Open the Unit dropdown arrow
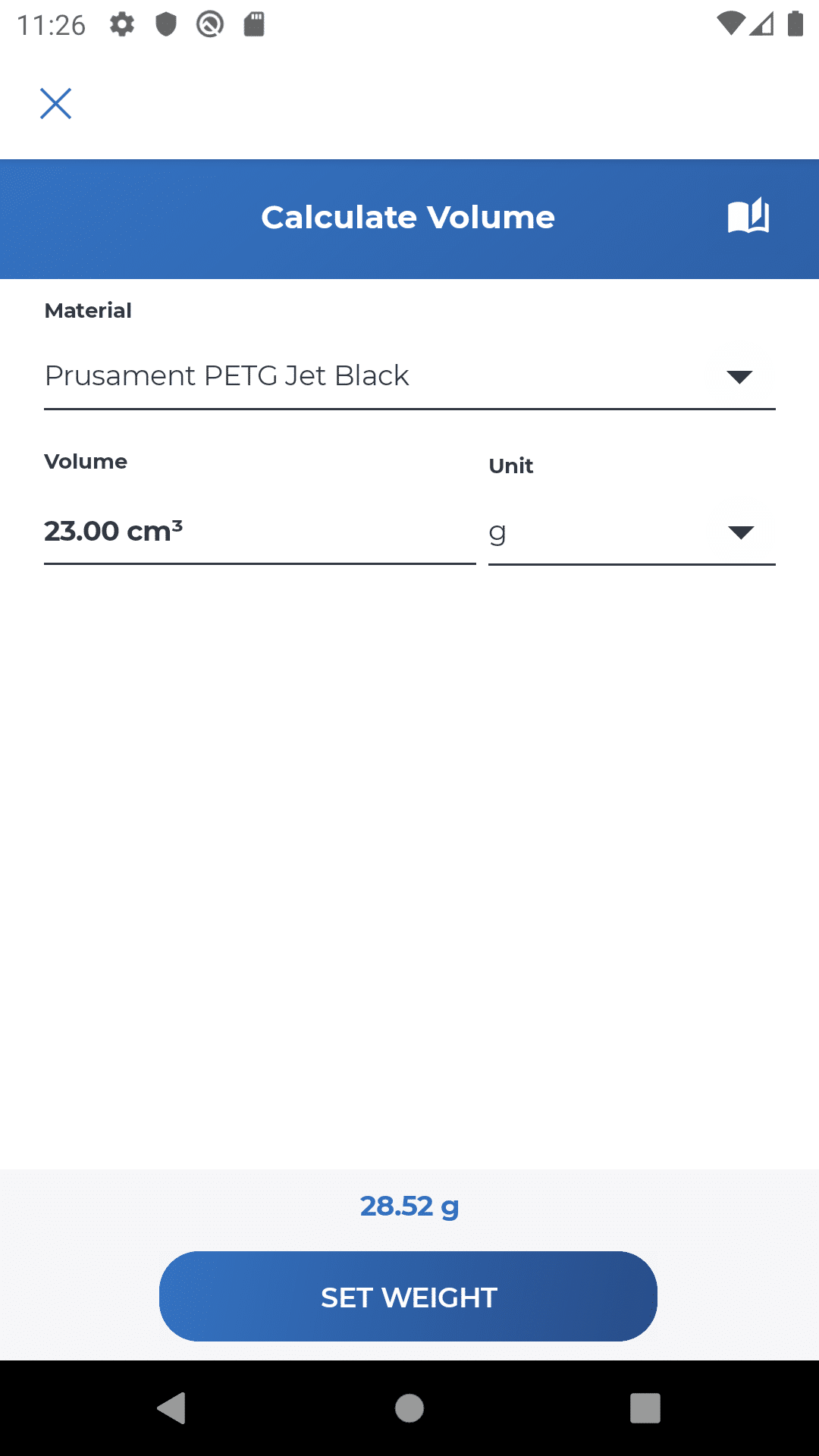The height and width of the screenshot is (1456, 819). [741, 532]
